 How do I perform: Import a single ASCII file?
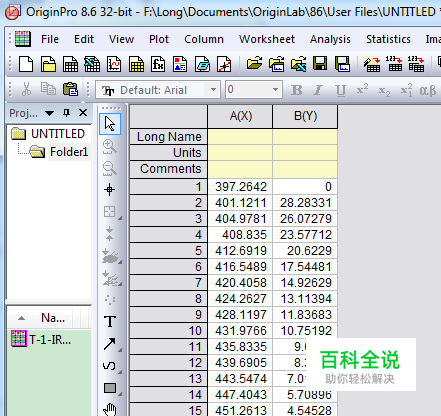point(394,64)
